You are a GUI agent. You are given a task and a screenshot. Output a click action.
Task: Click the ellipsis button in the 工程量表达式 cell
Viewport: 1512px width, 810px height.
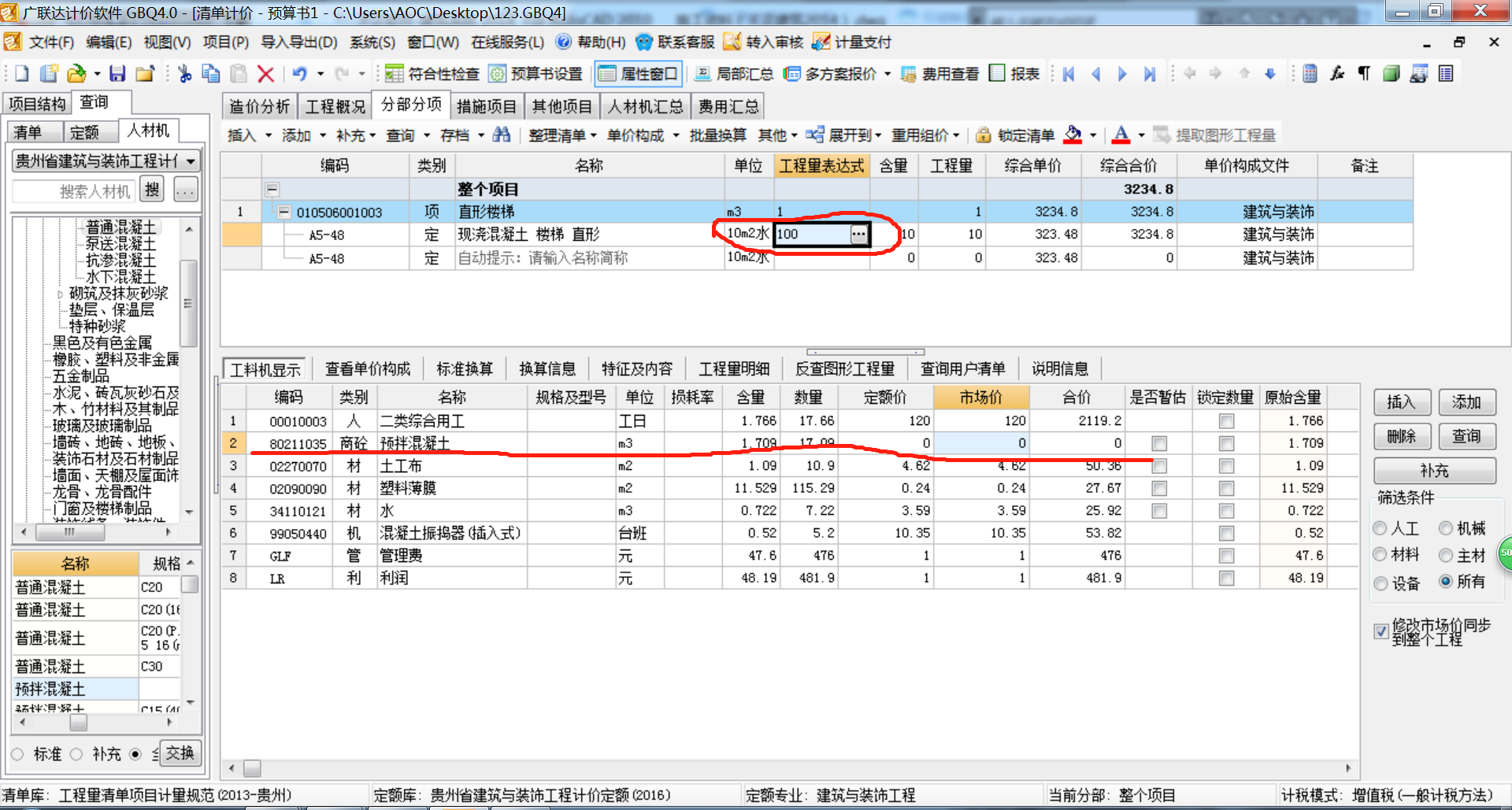click(858, 234)
